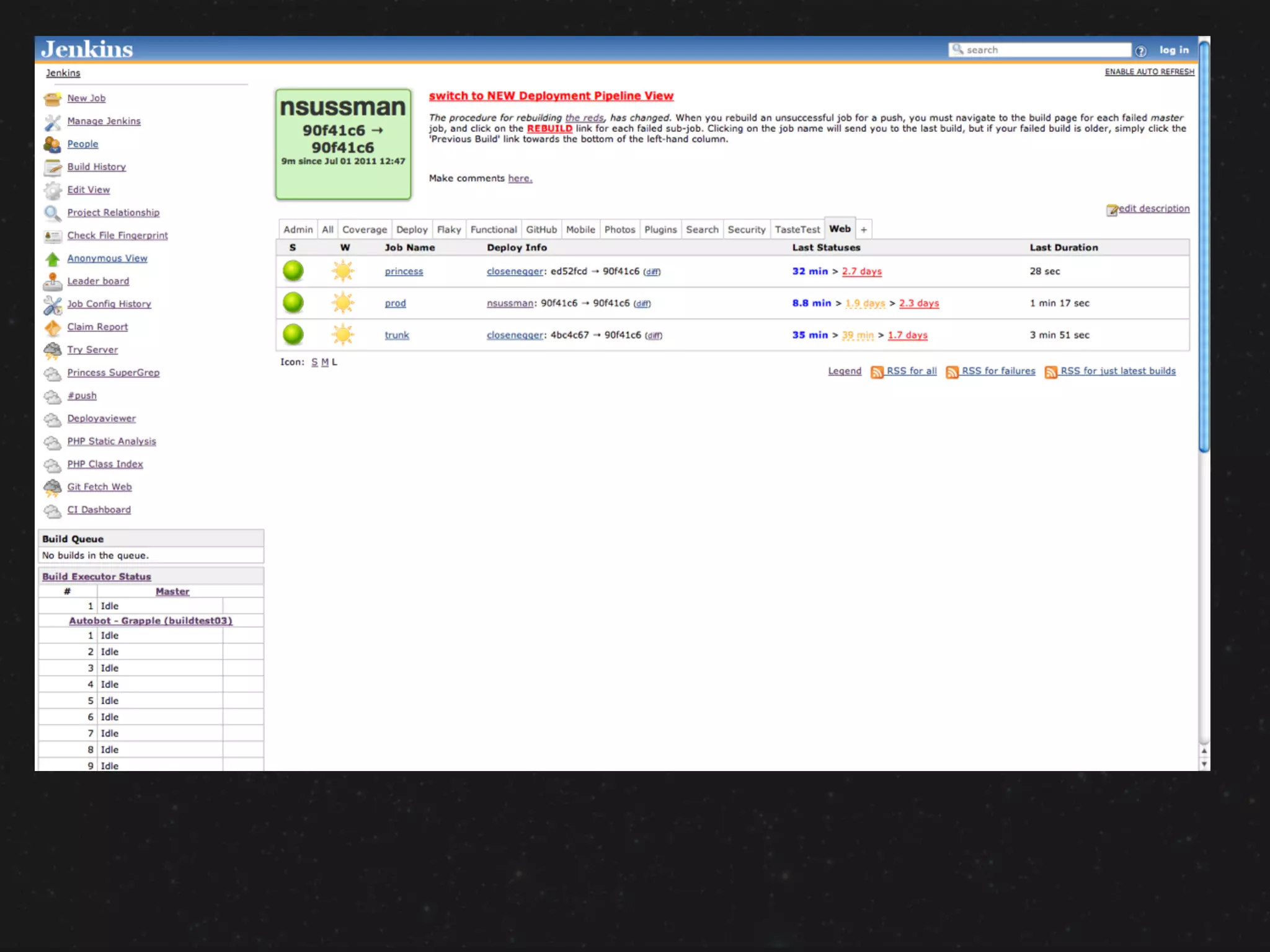Image resolution: width=1270 pixels, height=952 pixels.
Task: Click the Claim Report orange icon
Action: (53, 327)
